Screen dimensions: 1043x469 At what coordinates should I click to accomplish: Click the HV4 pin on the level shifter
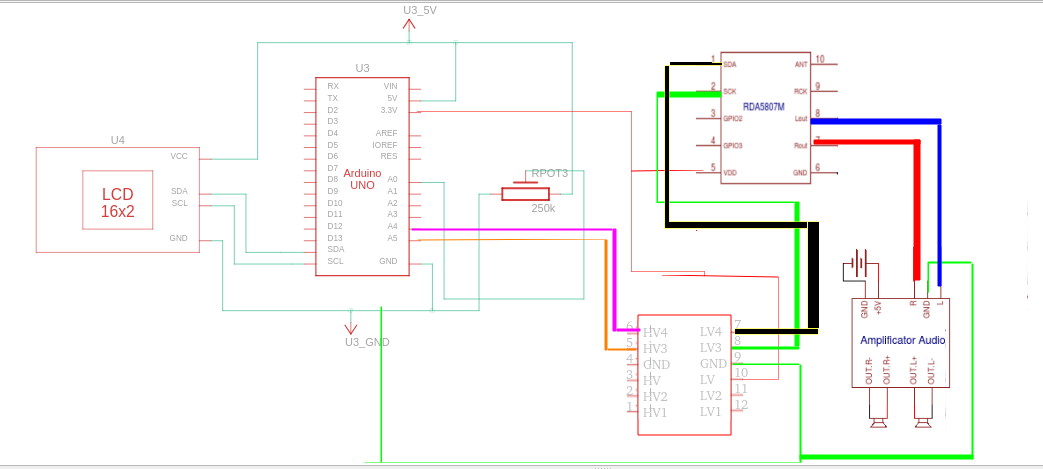pos(655,332)
